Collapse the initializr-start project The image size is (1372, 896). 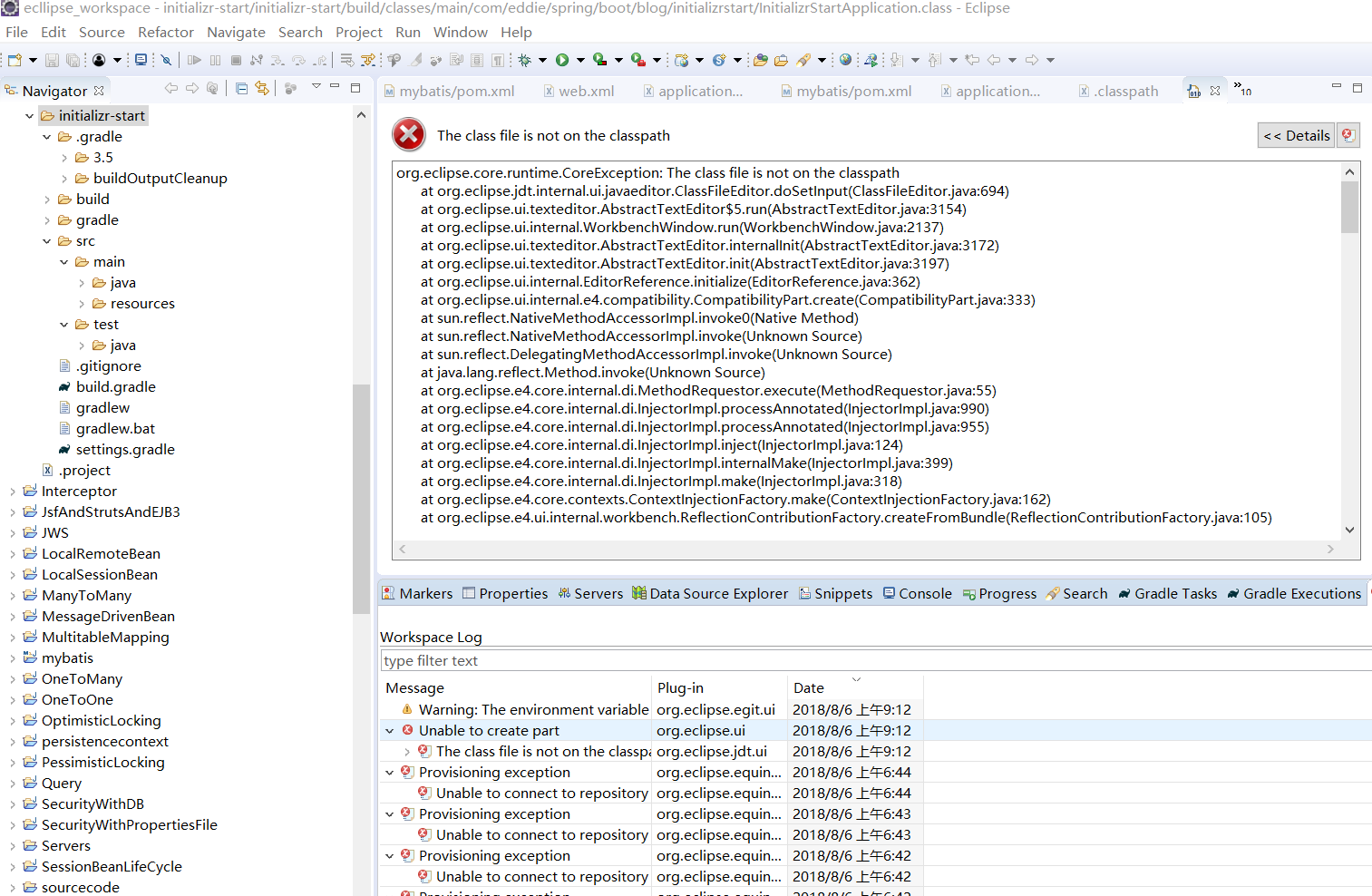(x=30, y=116)
